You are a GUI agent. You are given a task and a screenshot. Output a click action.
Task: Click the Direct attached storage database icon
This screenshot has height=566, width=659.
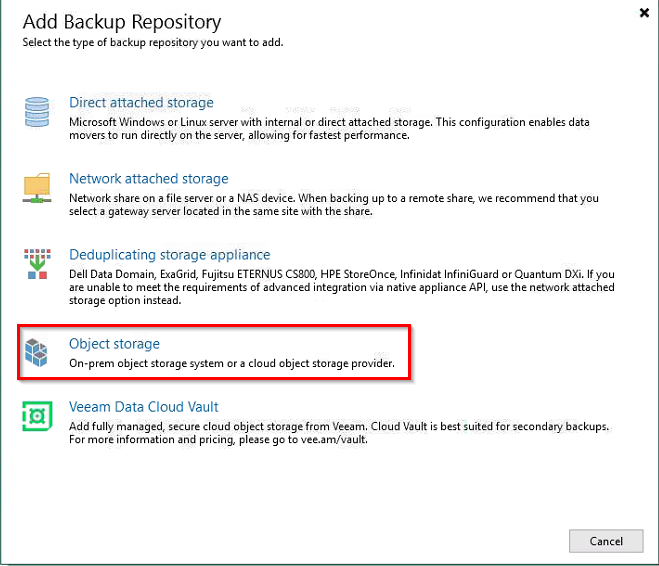click(x=37, y=112)
